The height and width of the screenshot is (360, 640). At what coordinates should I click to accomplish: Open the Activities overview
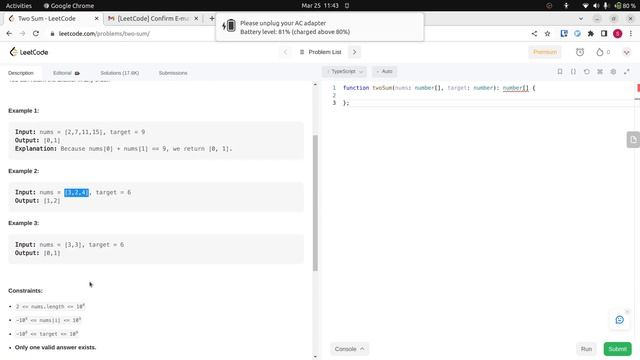click(x=19, y=6)
